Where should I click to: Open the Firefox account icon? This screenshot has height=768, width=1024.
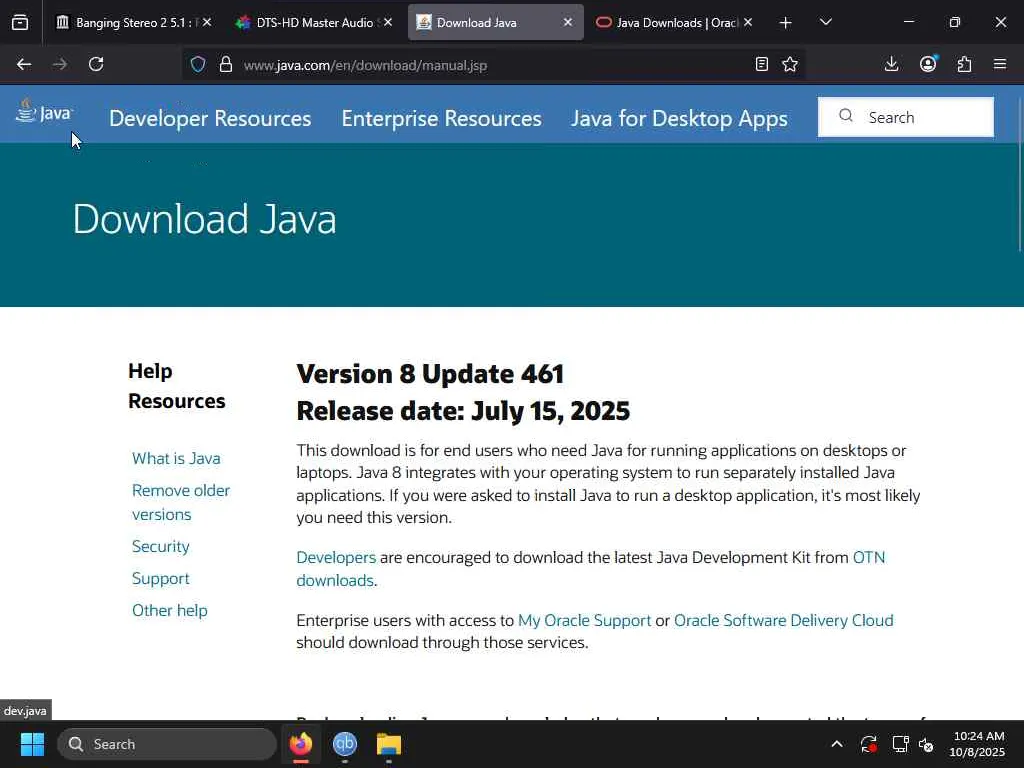pyautogui.click(x=928, y=64)
